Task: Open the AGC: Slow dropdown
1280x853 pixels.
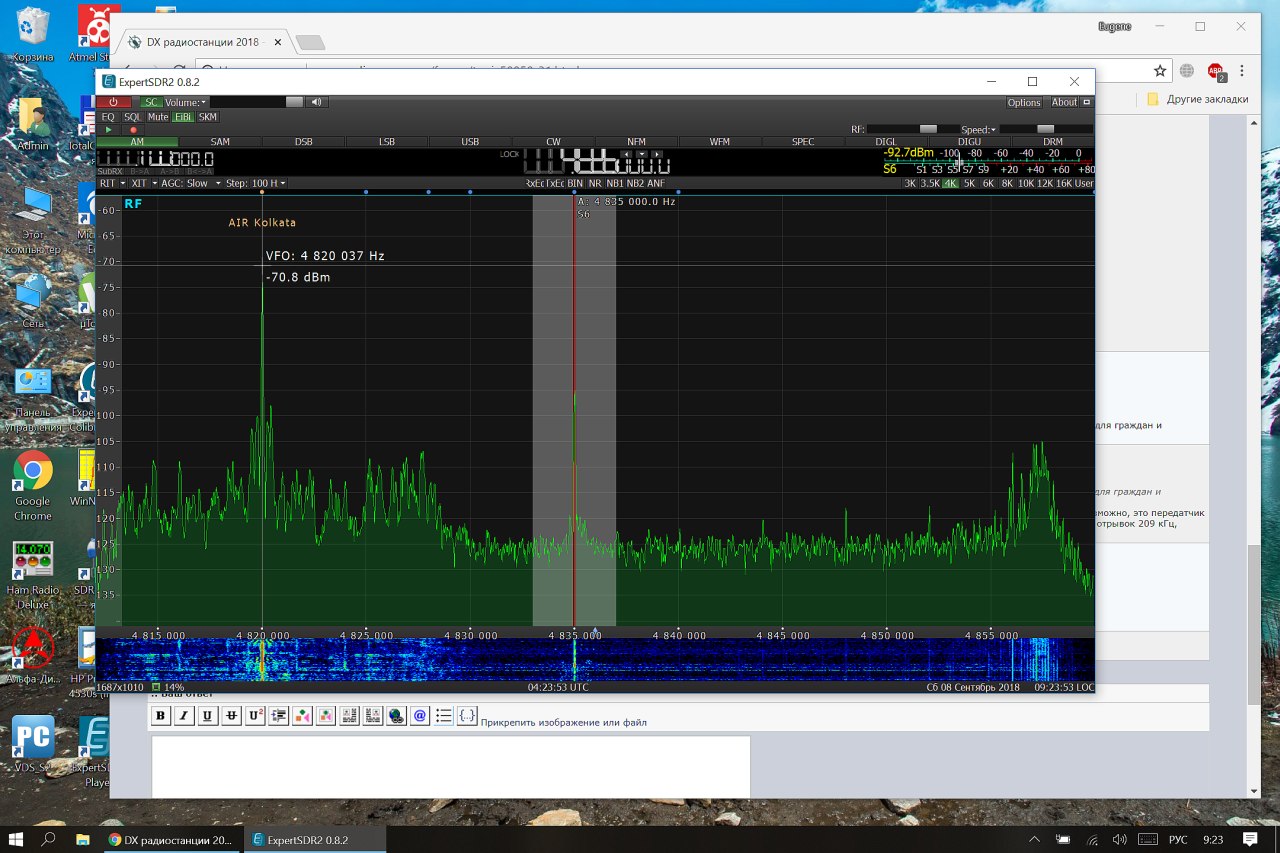Action: 191,184
